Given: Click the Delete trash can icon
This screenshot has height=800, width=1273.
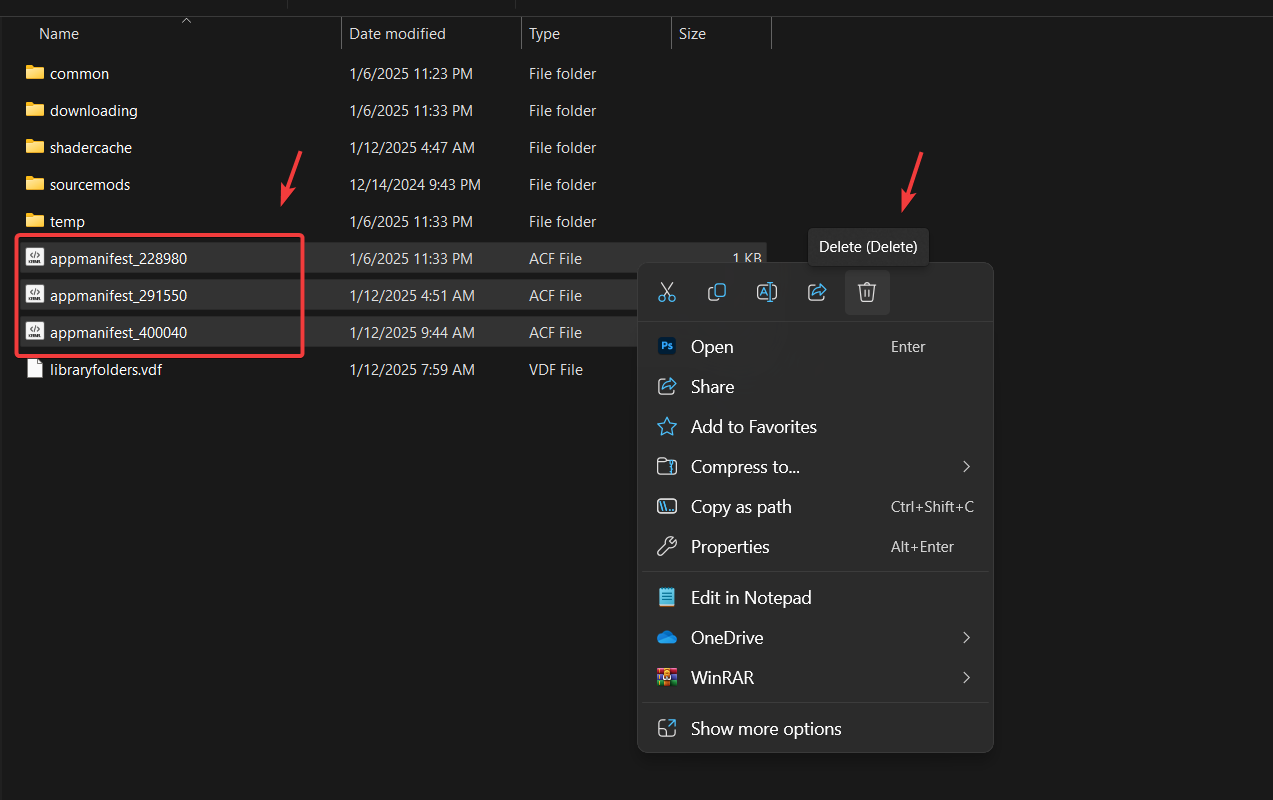Looking at the screenshot, I should pos(867,292).
